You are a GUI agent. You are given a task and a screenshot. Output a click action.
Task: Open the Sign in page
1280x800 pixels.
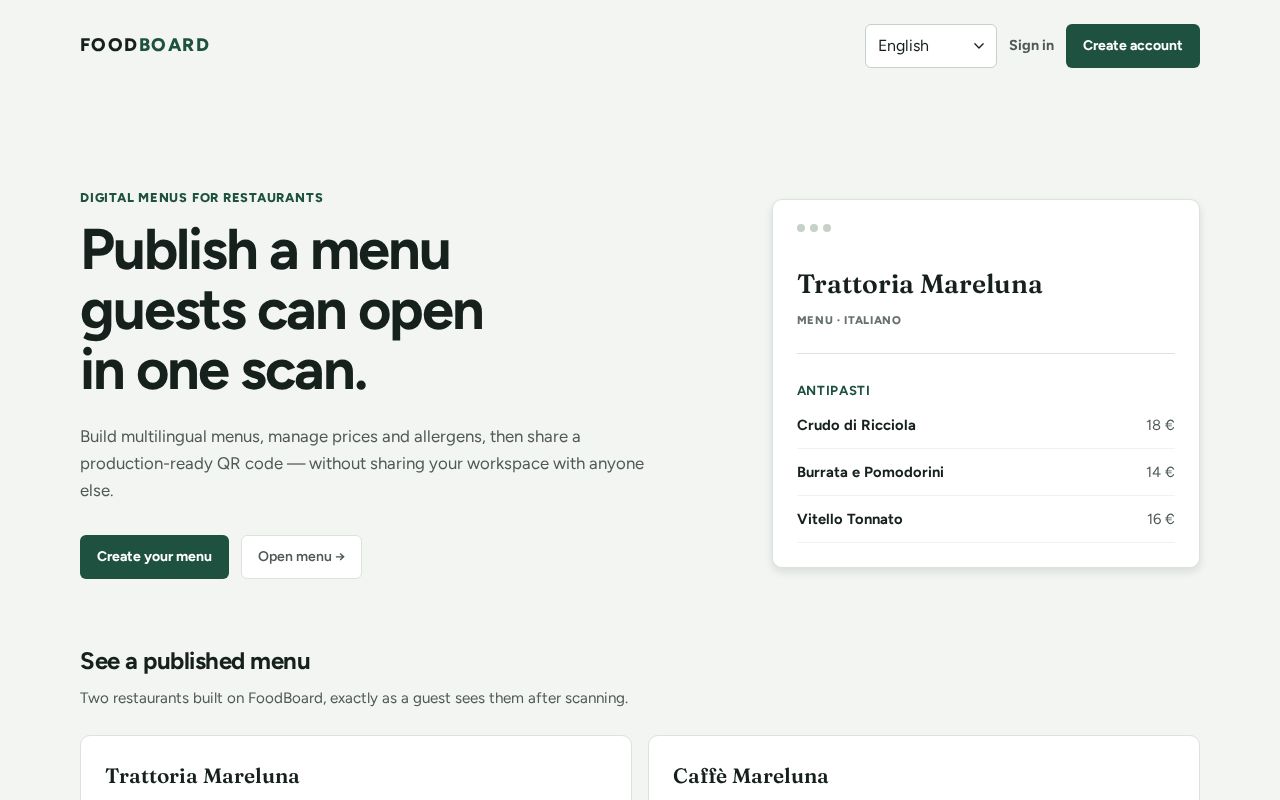point(1031,45)
